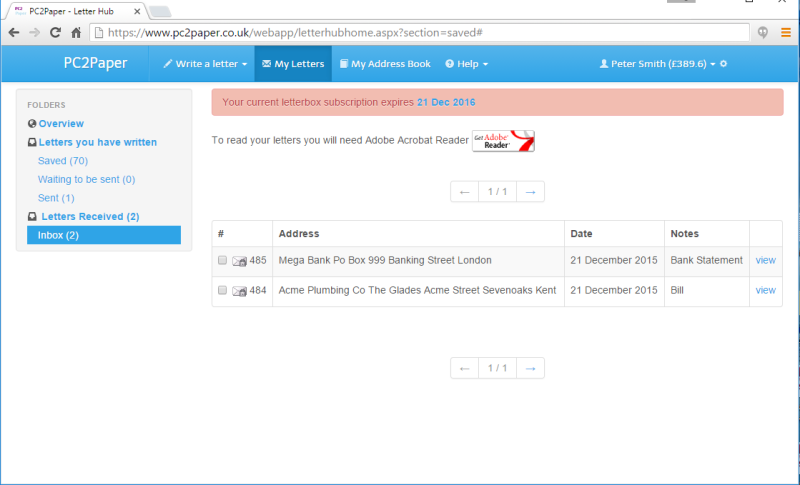Expand the Help dropdown menu

(x=467, y=64)
